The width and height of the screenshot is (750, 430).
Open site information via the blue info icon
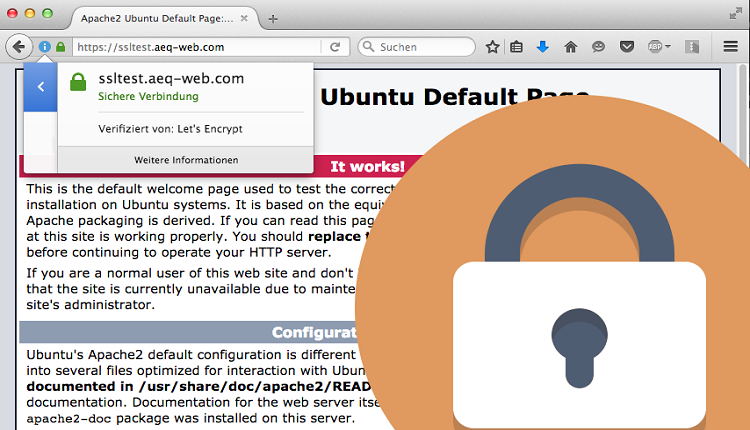(x=44, y=47)
